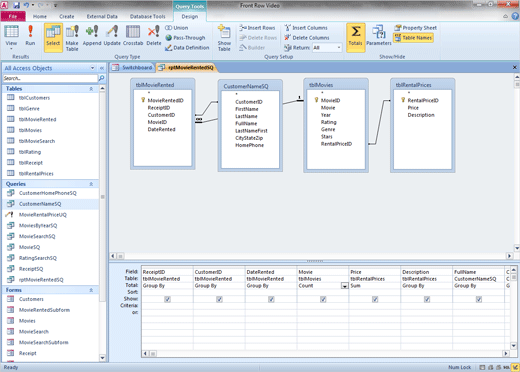Select the Data Definition query option
520x372 pixels.
click(x=187, y=48)
